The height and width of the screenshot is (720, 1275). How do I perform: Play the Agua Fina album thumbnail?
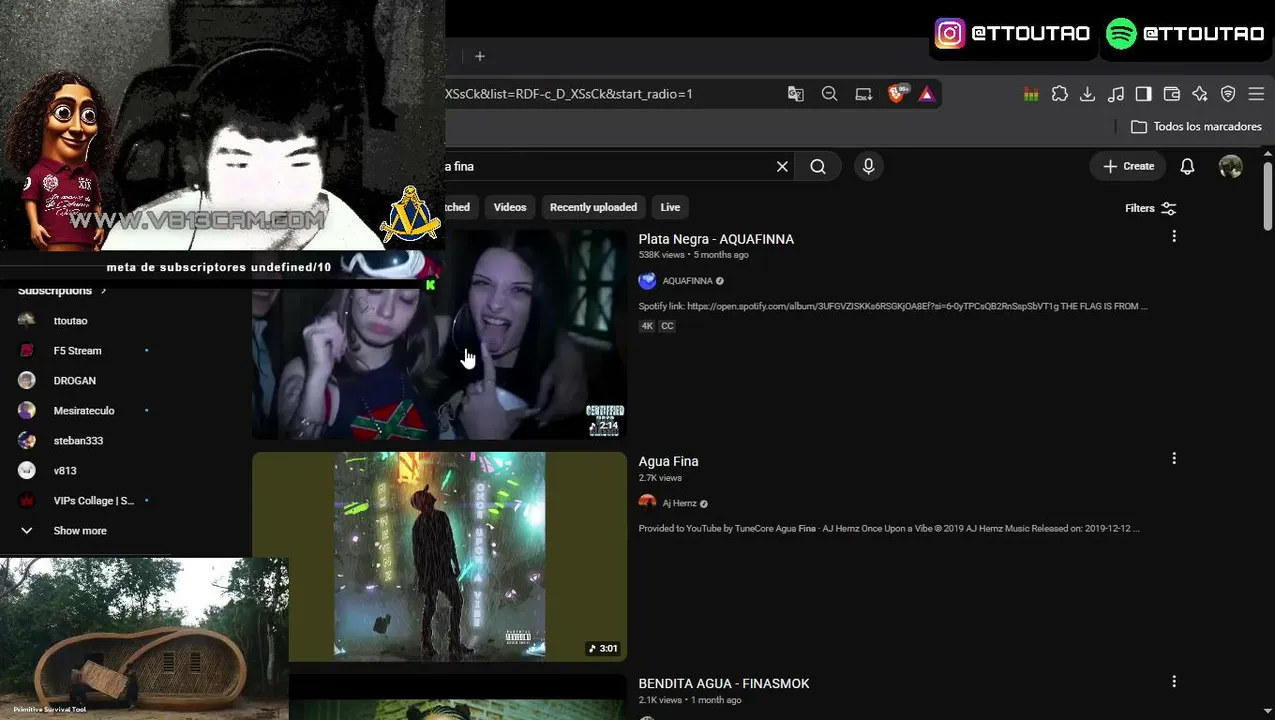coord(440,556)
